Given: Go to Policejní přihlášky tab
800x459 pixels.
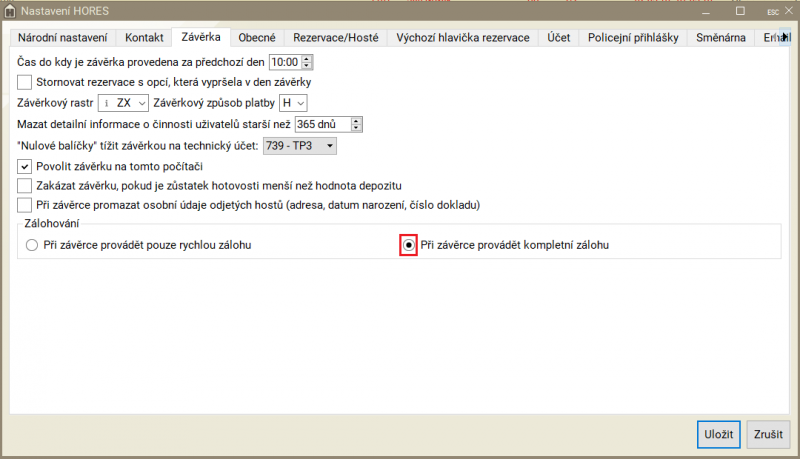Looking at the screenshot, I should click(x=633, y=38).
